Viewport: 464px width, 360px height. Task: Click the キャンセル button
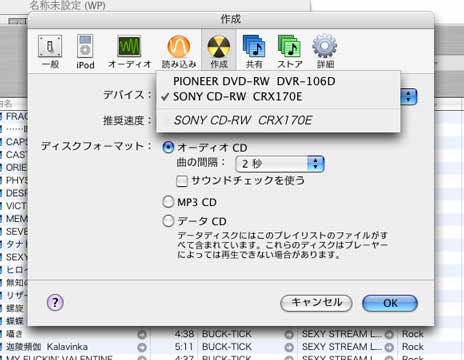click(316, 303)
